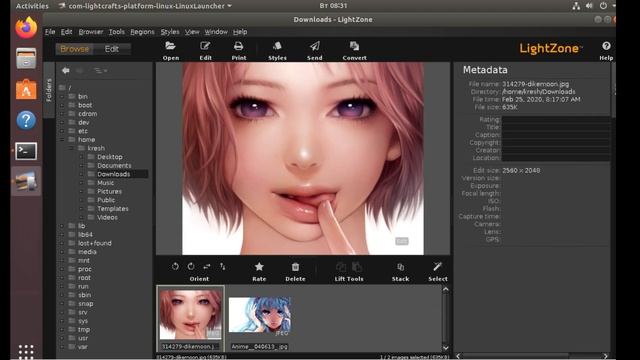Screen dimensions: 640x360
Task: Send image via the Send paper-plane icon
Action: tap(314, 46)
